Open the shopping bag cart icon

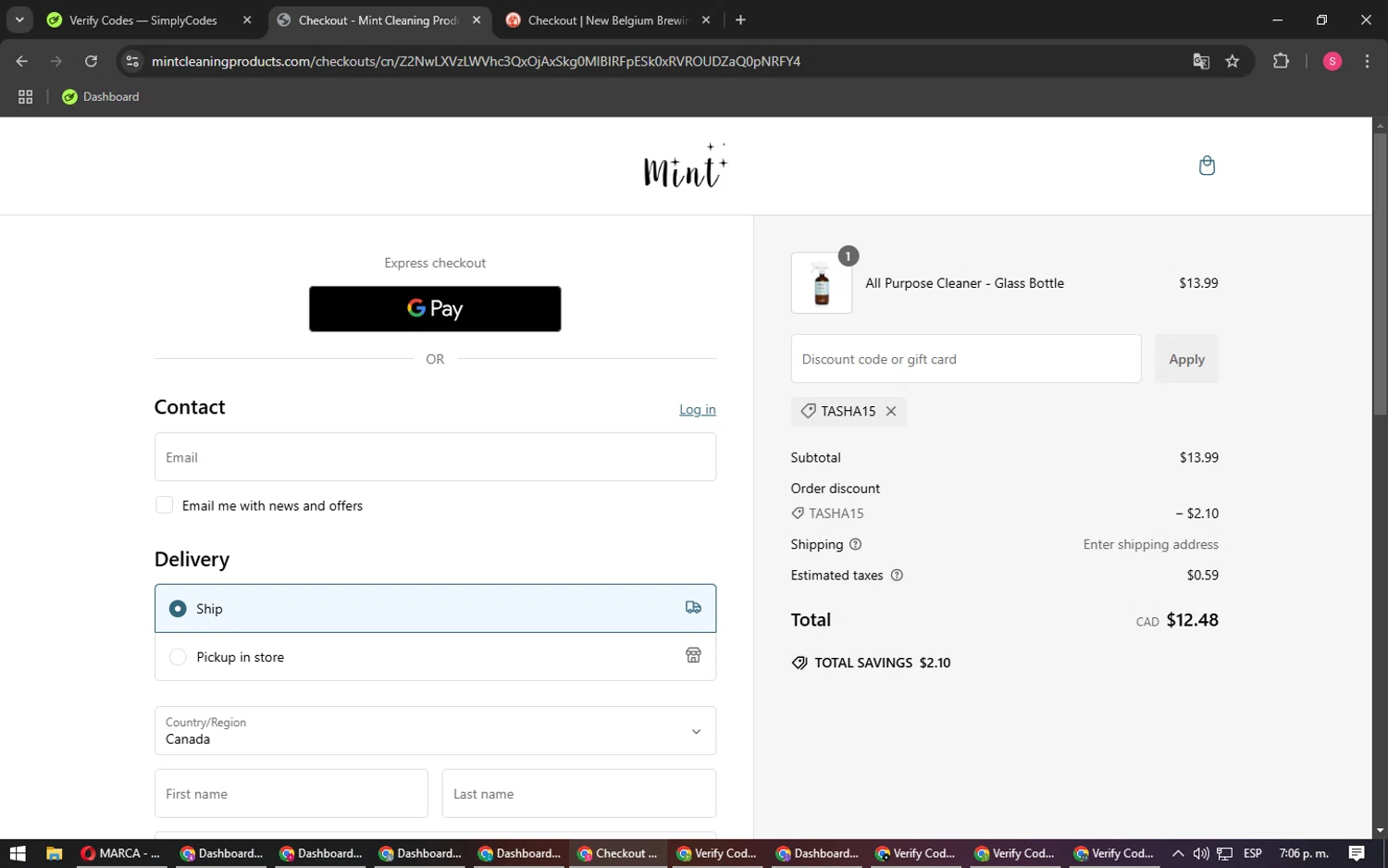pos(1207,166)
